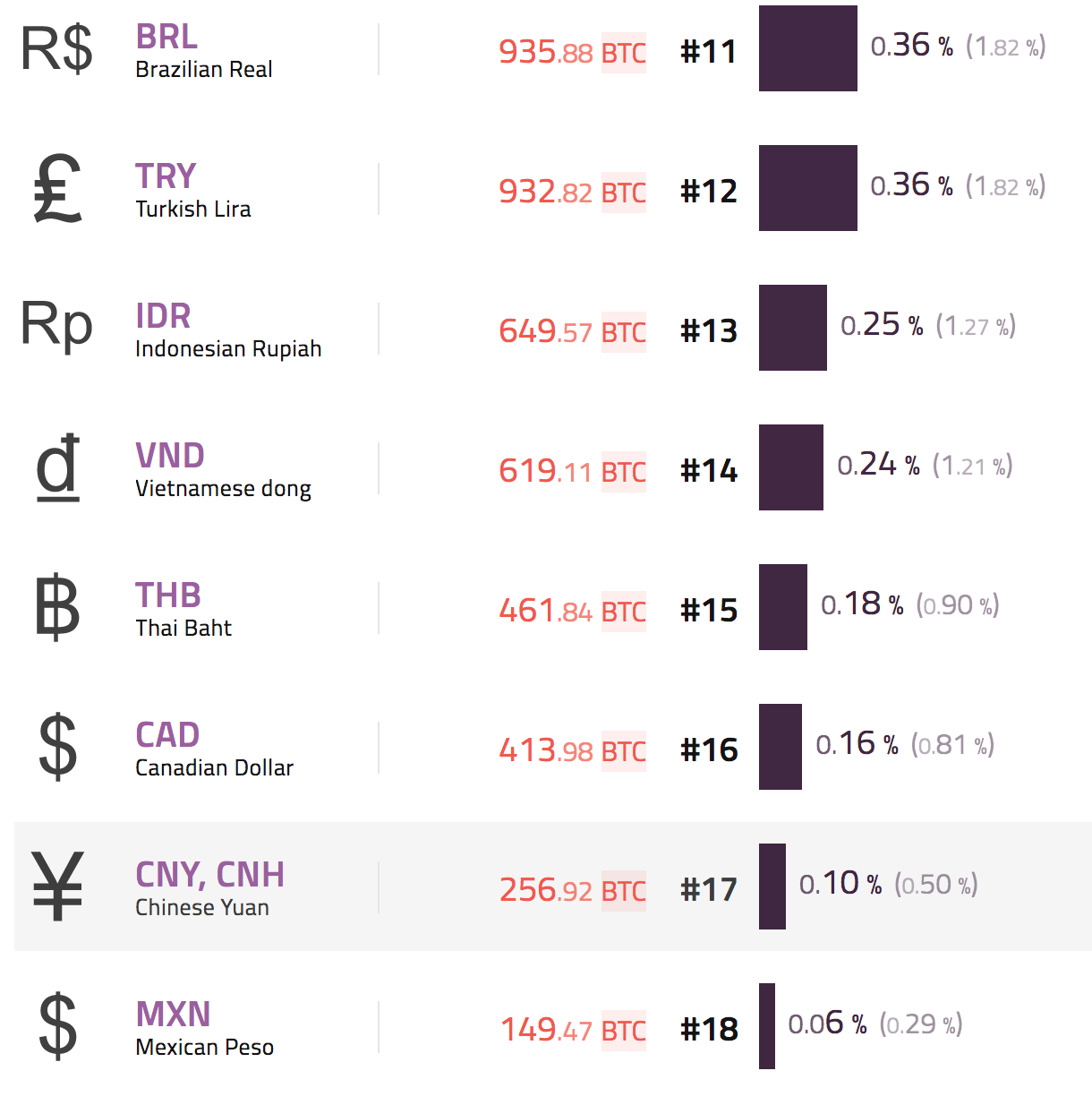Click the Brazilian Real R$ symbol icon

point(56,49)
